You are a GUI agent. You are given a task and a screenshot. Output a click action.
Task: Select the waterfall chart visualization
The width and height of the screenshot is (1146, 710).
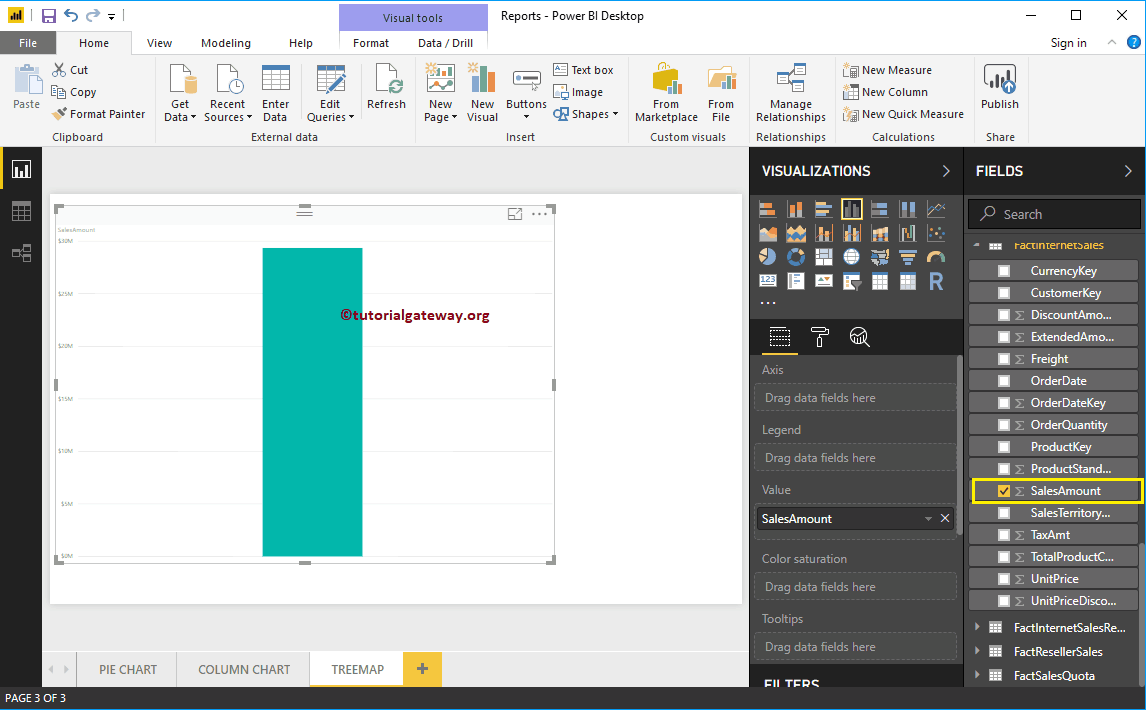pyautogui.click(x=908, y=233)
